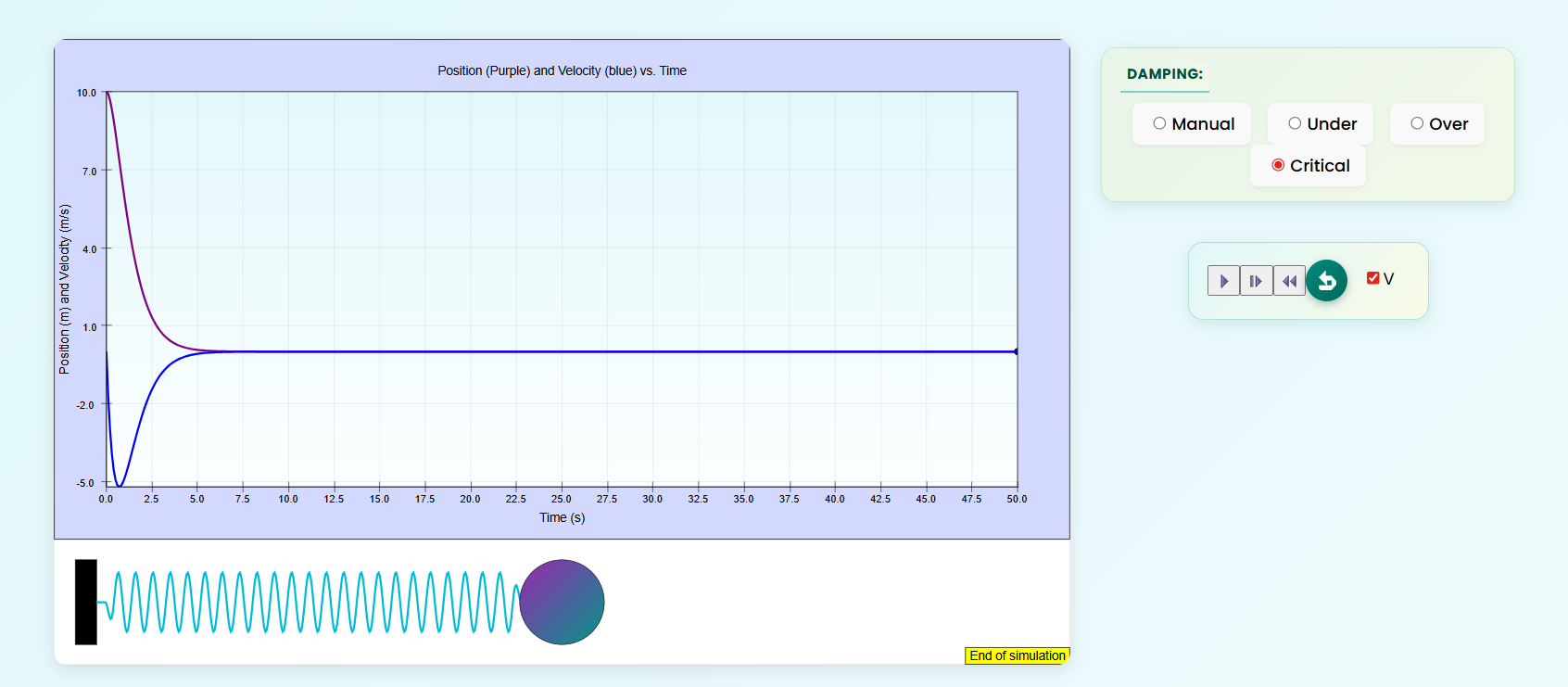Click the 'Time (s)' axis label
Image resolution: width=1568 pixels, height=687 pixels.
[563, 517]
